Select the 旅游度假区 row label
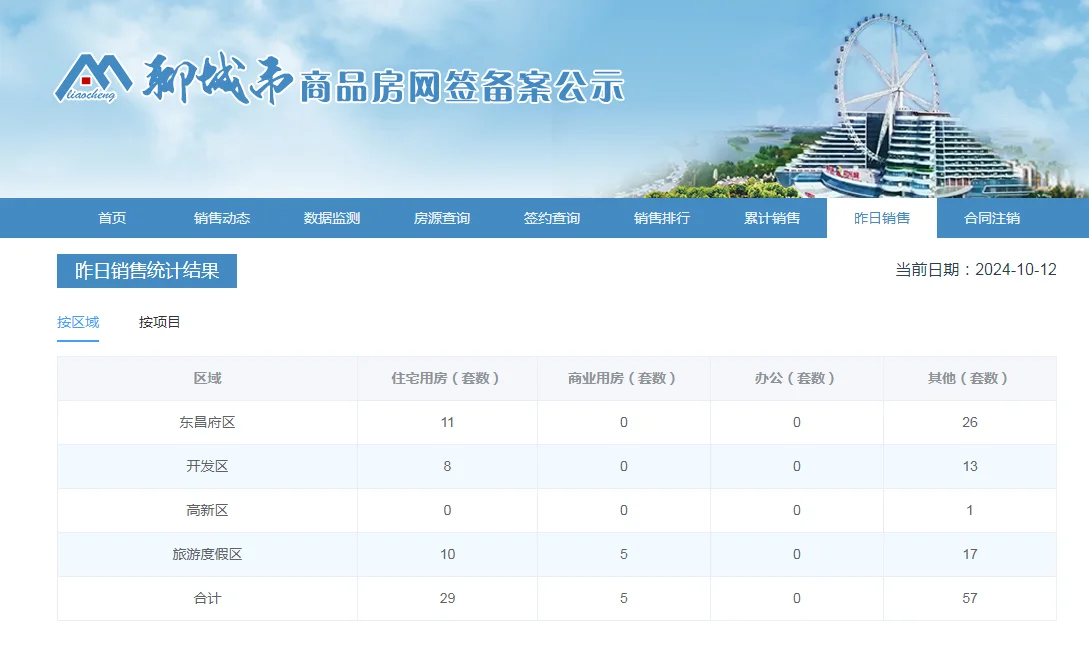1089x665 pixels. (x=207, y=554)
